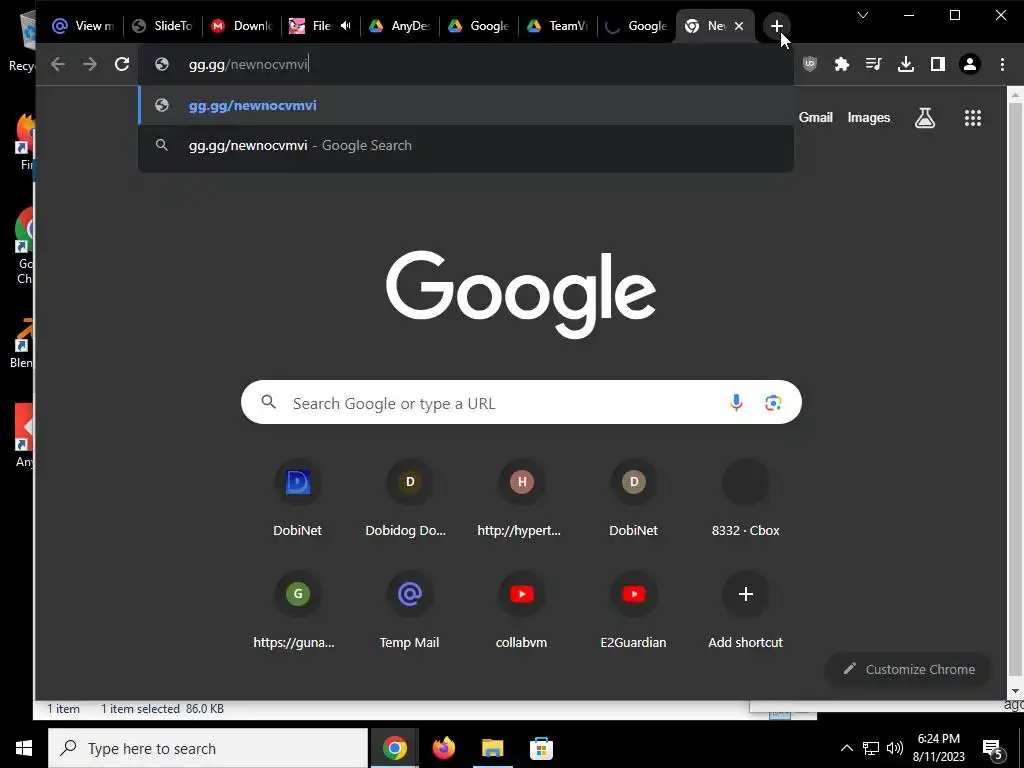Start voice search with the microphone icon

(x=736, y=402)
